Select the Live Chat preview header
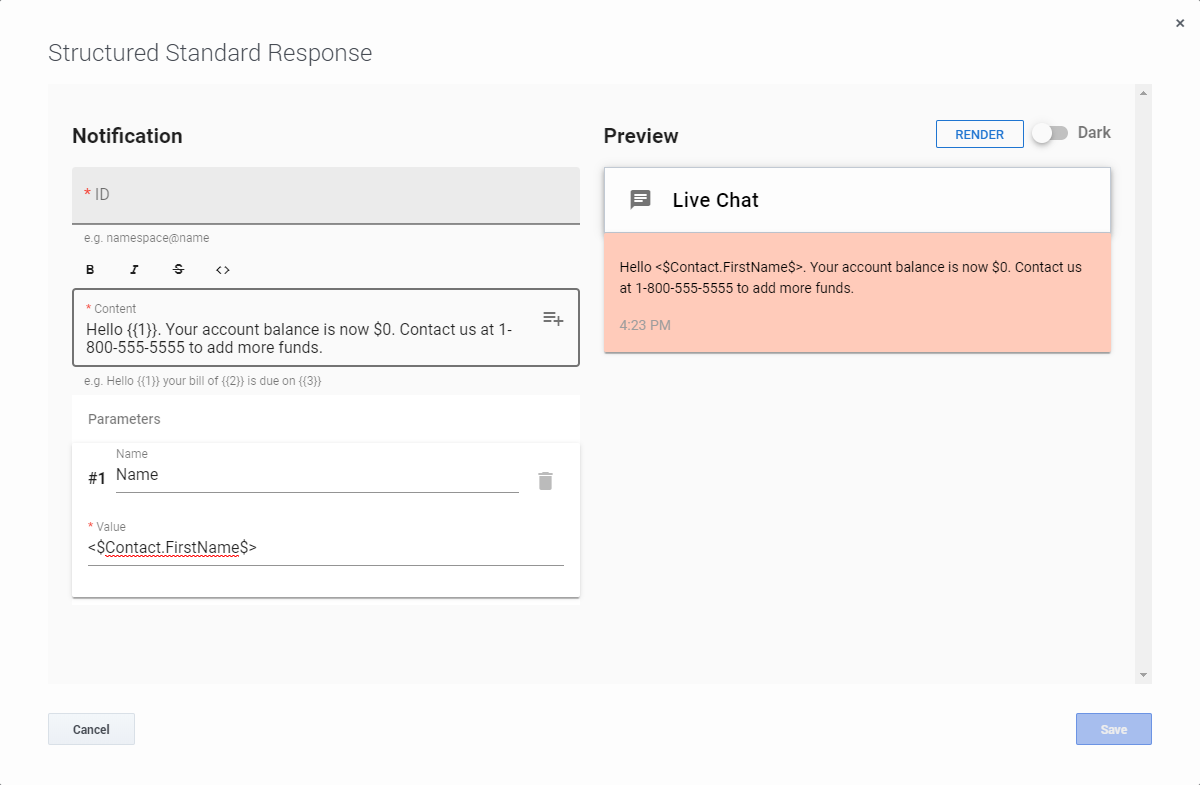 (x=857, y=200)
